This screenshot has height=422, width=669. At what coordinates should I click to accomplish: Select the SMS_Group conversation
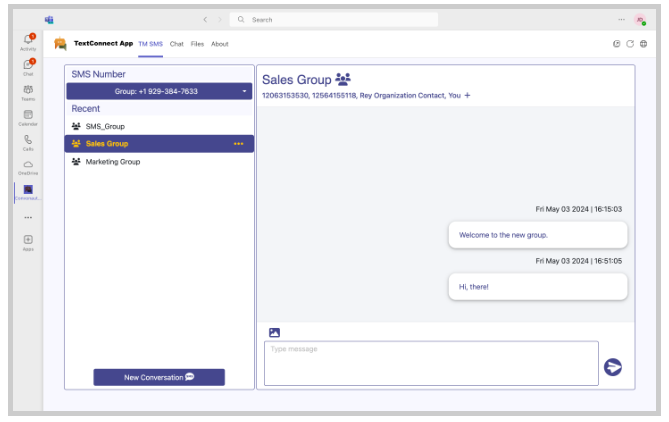[x=159, y=126]
